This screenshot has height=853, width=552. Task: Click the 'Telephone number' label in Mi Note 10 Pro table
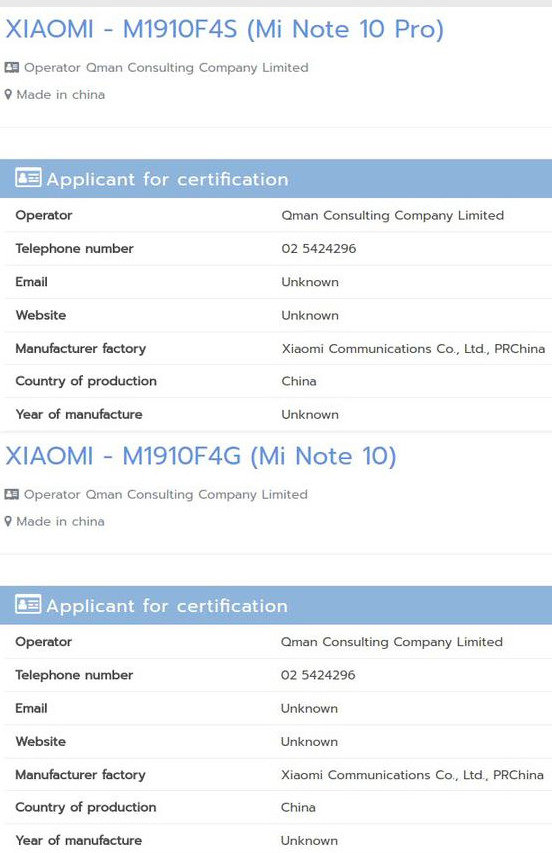click(x=75, y=249)
